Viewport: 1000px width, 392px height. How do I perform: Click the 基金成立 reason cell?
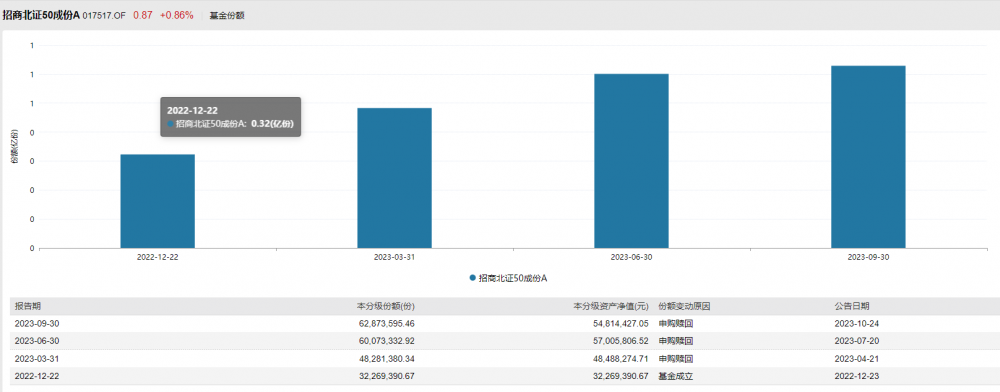tap(675, 376)
